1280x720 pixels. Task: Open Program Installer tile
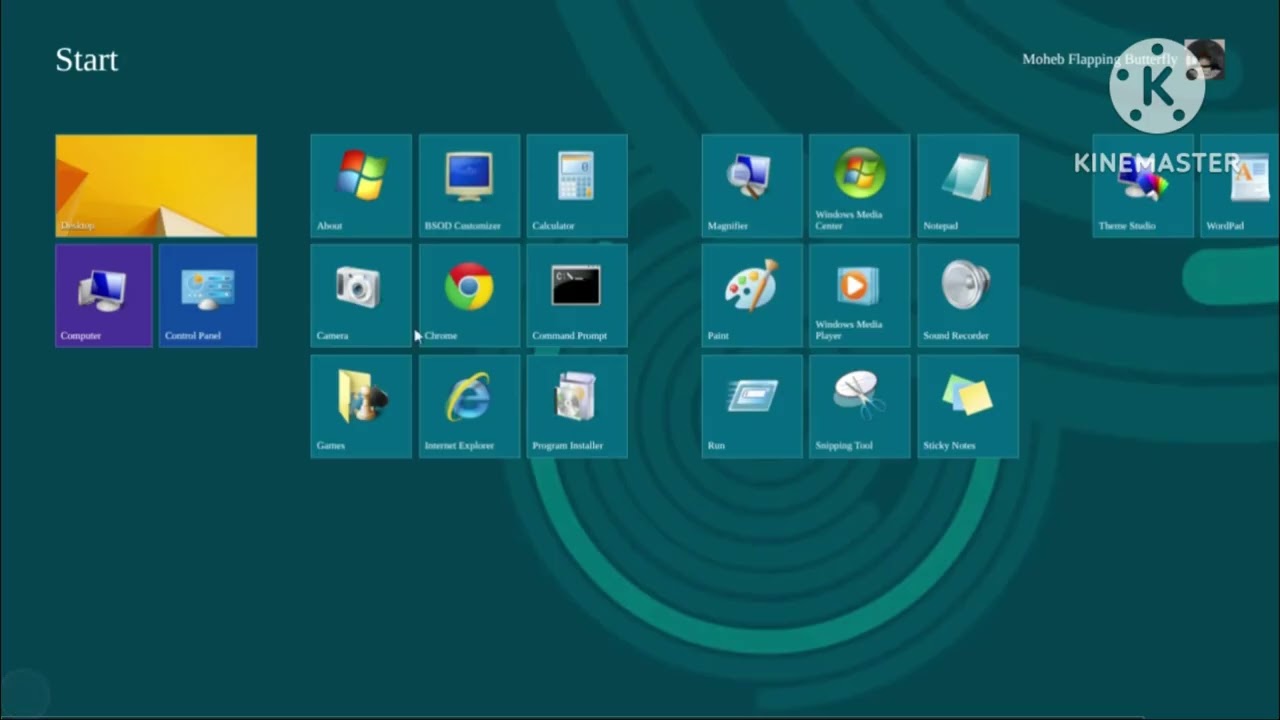click(x=577, y=406)
